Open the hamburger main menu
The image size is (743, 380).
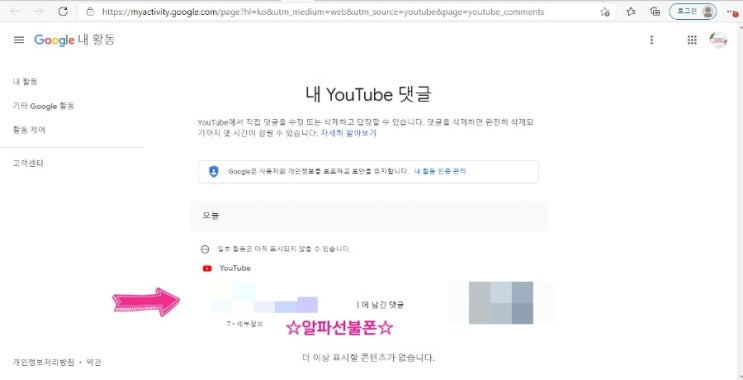19,40
